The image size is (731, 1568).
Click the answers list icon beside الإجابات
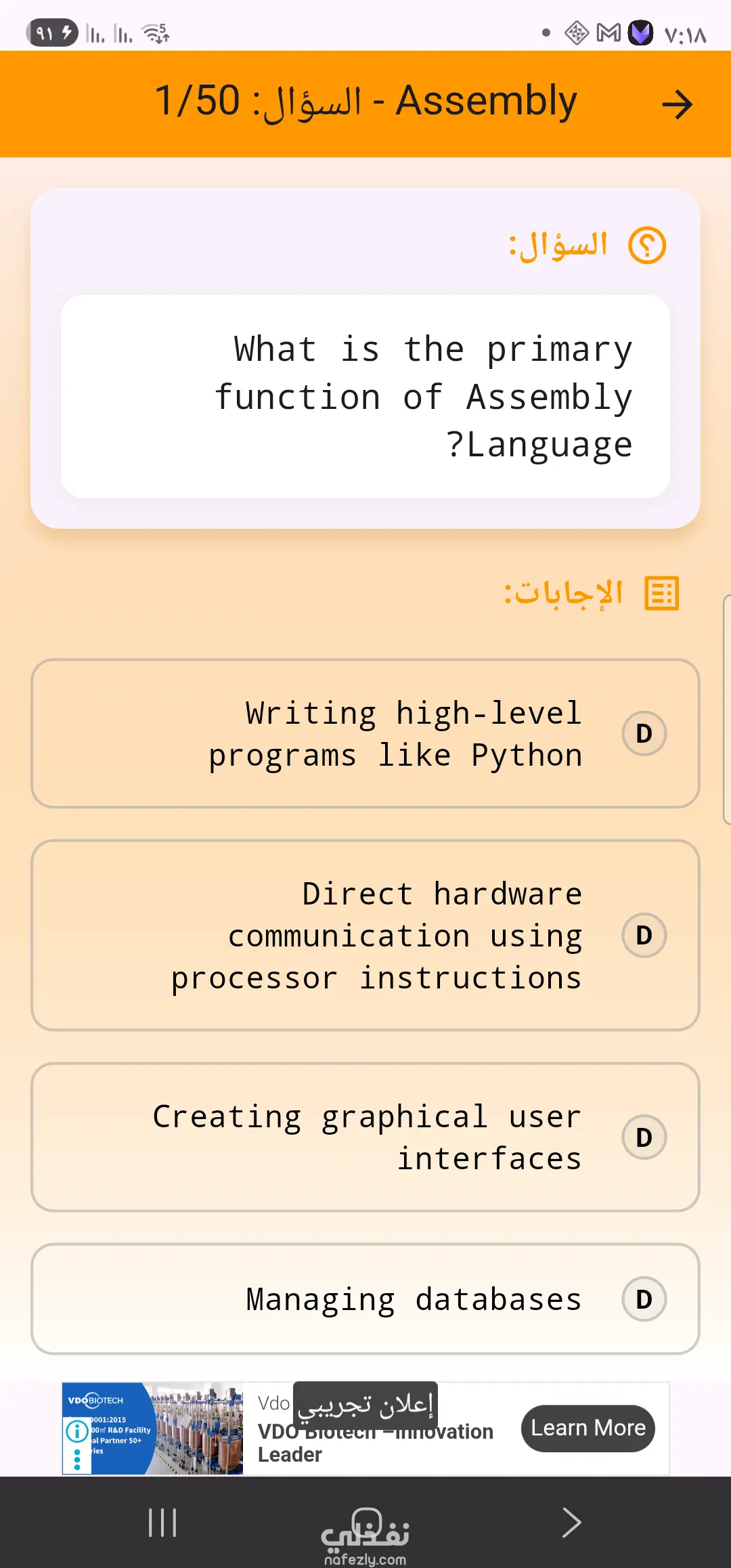(661, 594)
